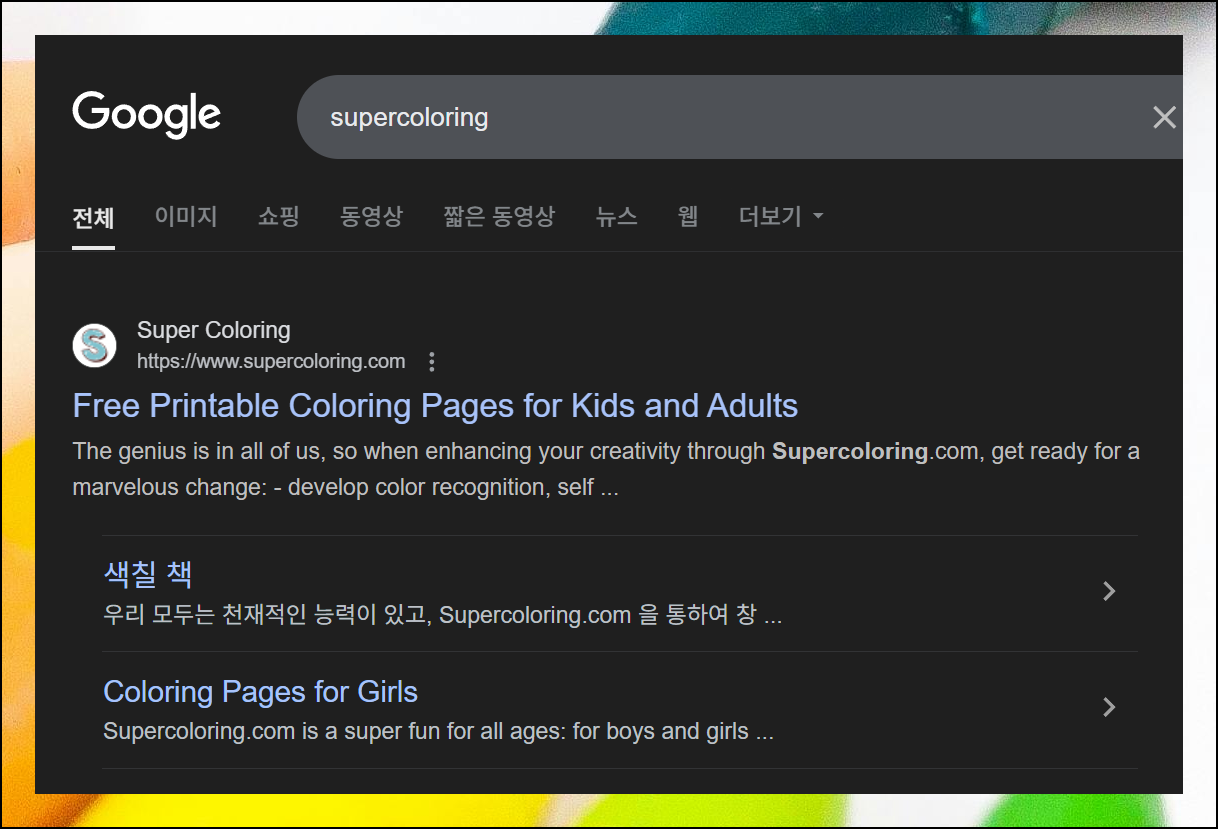
Task: Open the 색칠 책 sitelink
Action: pos(148,575)
